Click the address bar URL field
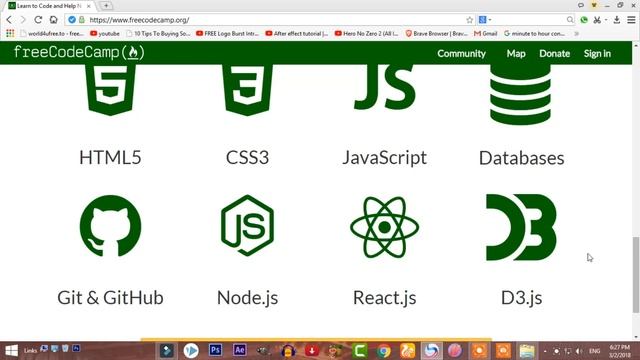This screenshot has height=360, width=640. tap(269, 20)
